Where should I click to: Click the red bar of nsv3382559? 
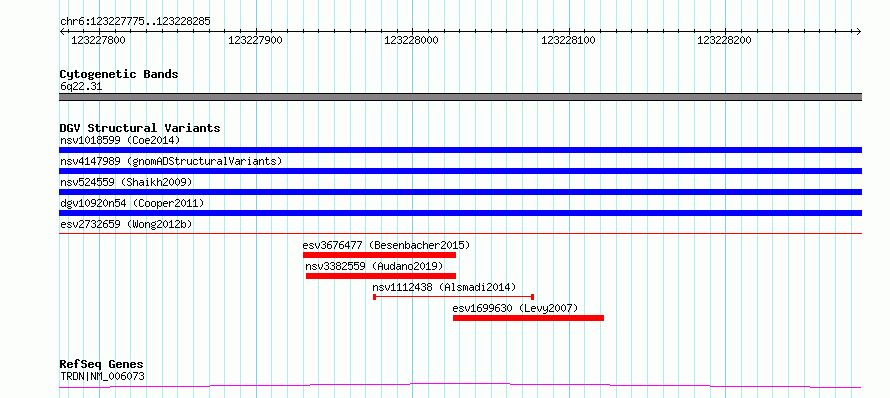coord(381,276)
